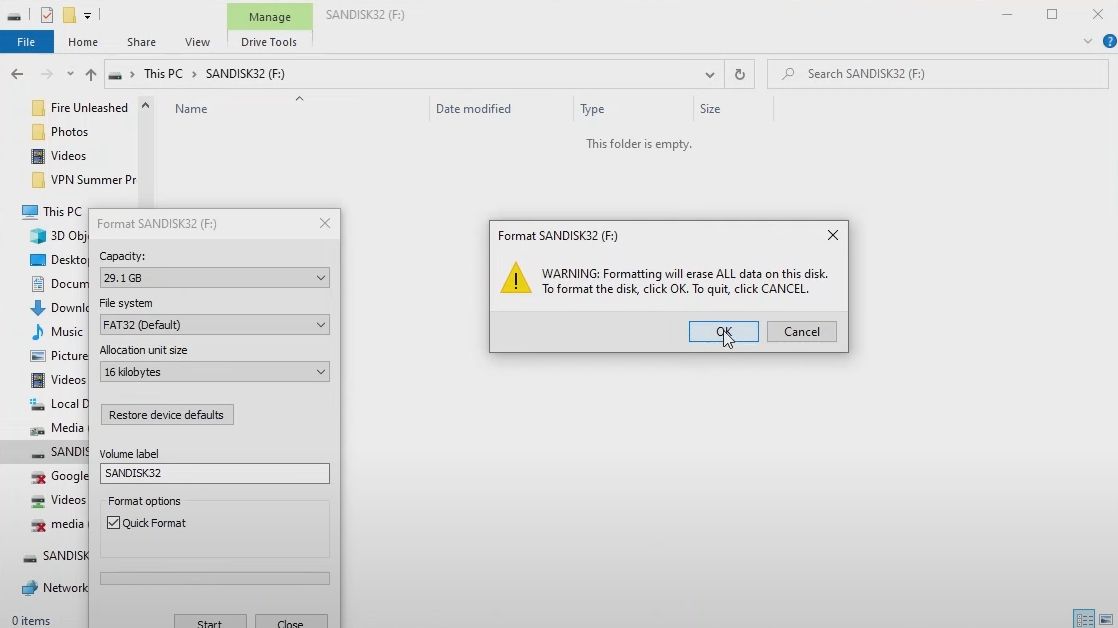Open the Capacity dropdown showing 29.1 GB

pos(214,277)
